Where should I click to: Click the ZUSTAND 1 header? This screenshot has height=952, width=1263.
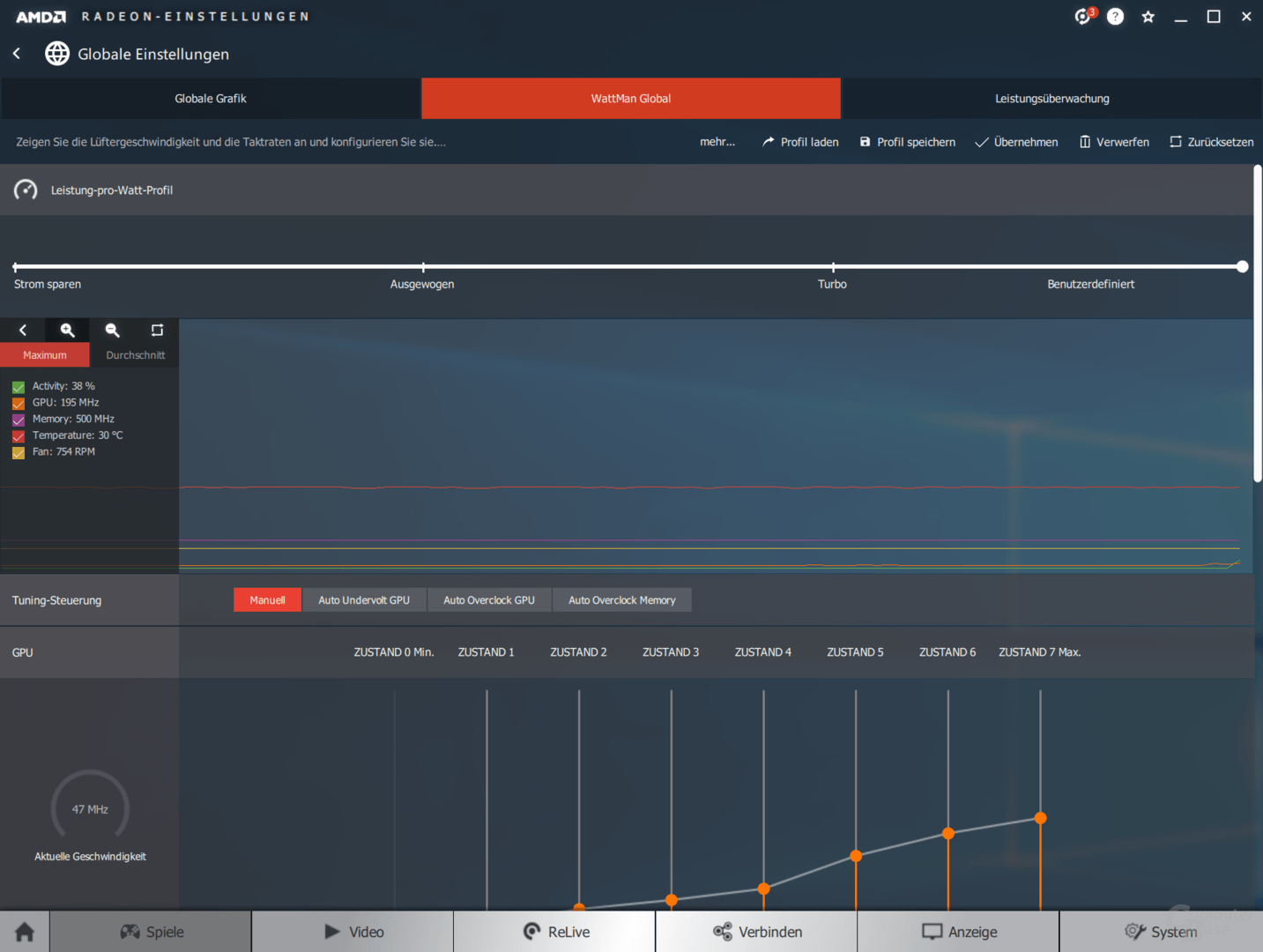click(486, 652)
